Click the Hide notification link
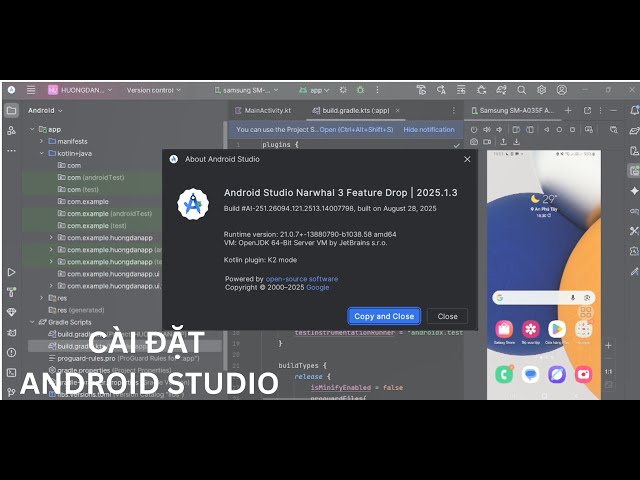Viewport: 640px width, 480px height. (429, 129)
